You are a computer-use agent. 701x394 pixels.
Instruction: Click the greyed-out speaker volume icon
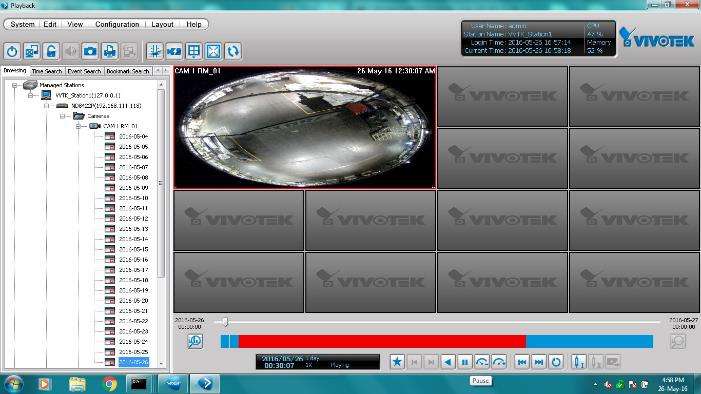pos(71,51)
